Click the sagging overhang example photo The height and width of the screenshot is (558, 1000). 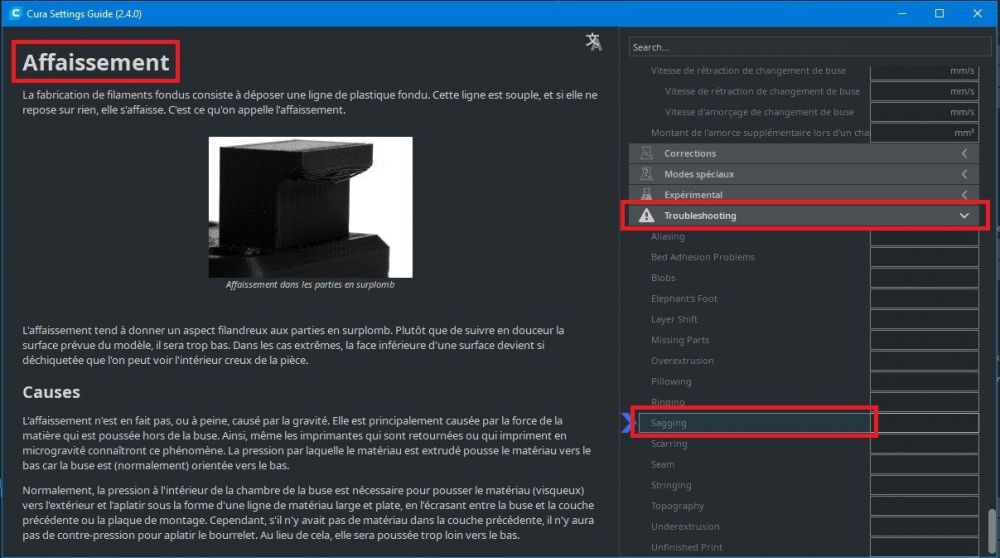pos(311,207)
